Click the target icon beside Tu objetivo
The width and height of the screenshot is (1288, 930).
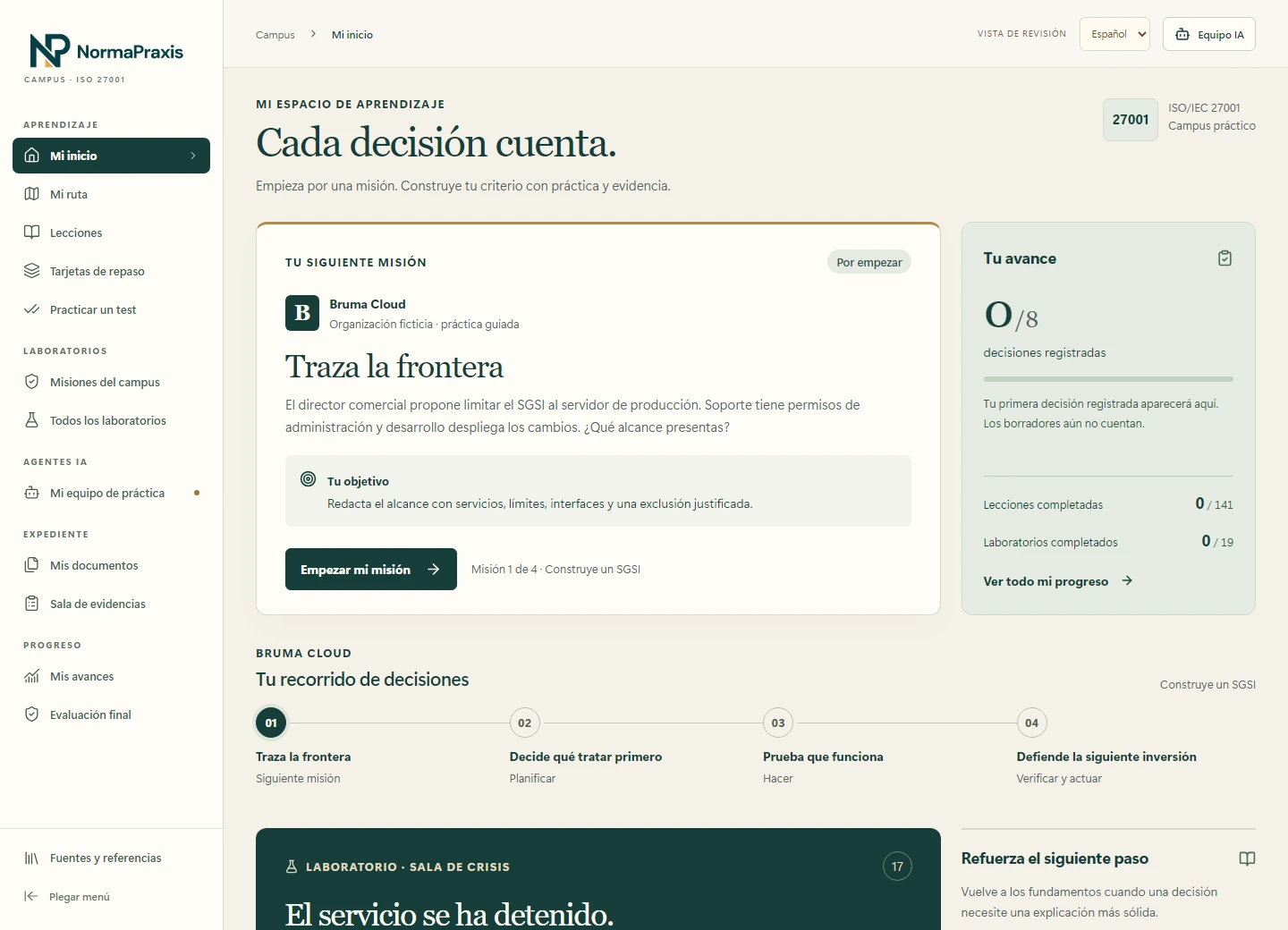coord(309,479)
